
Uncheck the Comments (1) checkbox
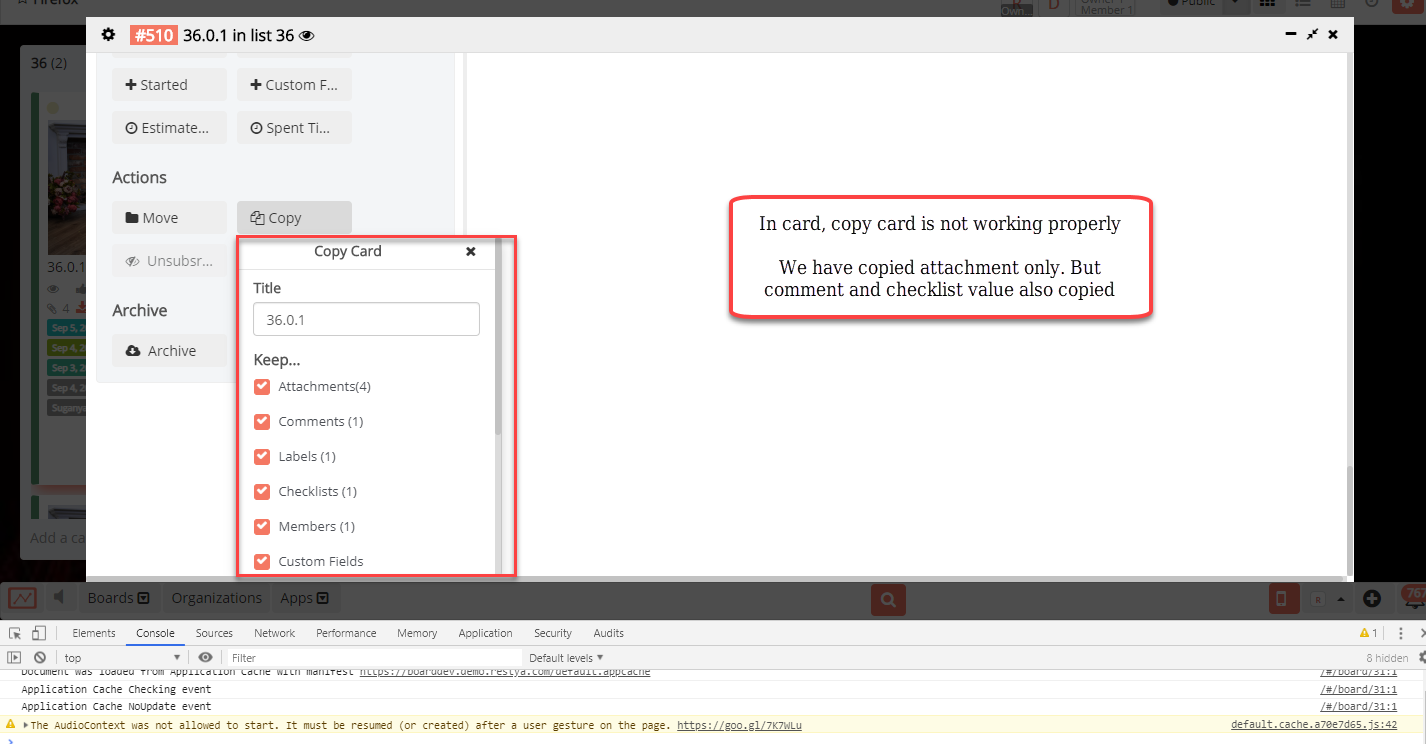(x=261, y=421)
